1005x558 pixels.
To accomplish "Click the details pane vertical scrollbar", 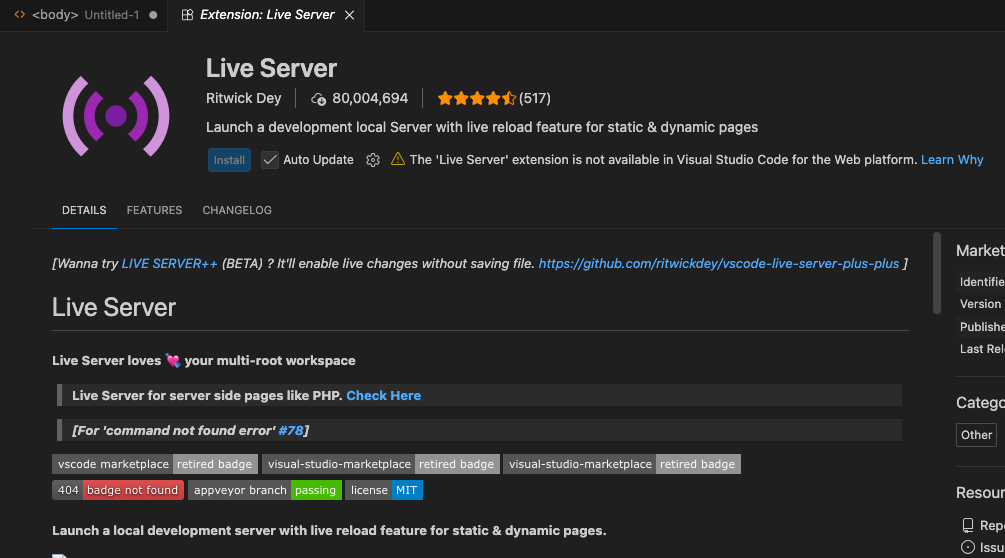I will pyautogui.click(x=936, y=273).
